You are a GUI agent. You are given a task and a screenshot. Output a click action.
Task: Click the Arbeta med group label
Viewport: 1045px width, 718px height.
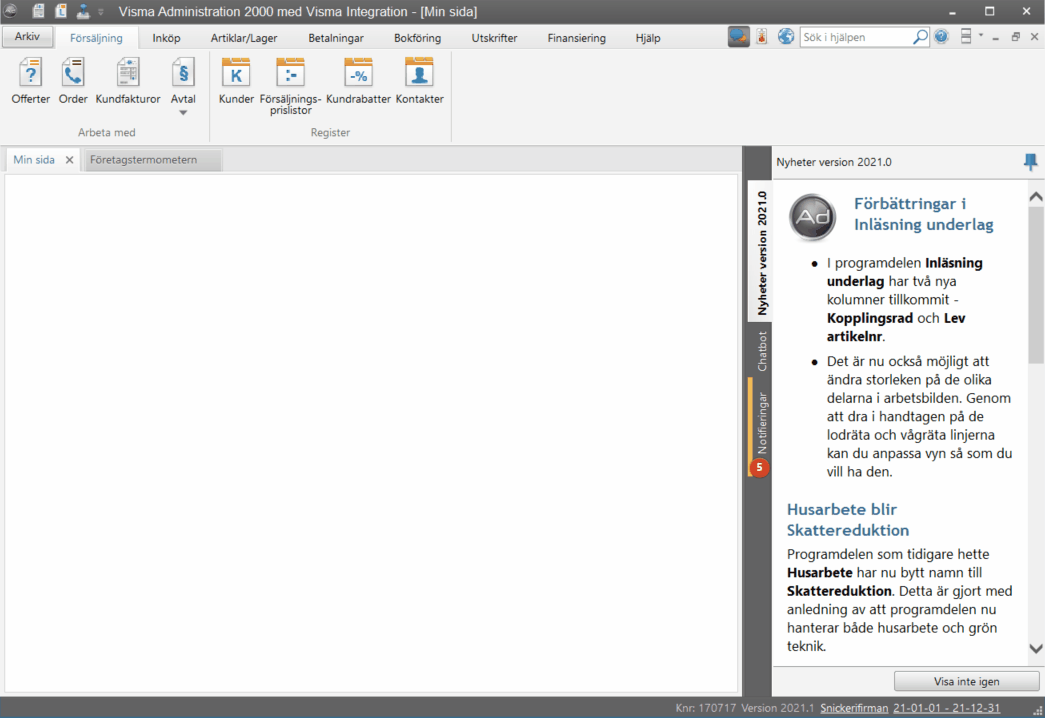tap(107, 133)
